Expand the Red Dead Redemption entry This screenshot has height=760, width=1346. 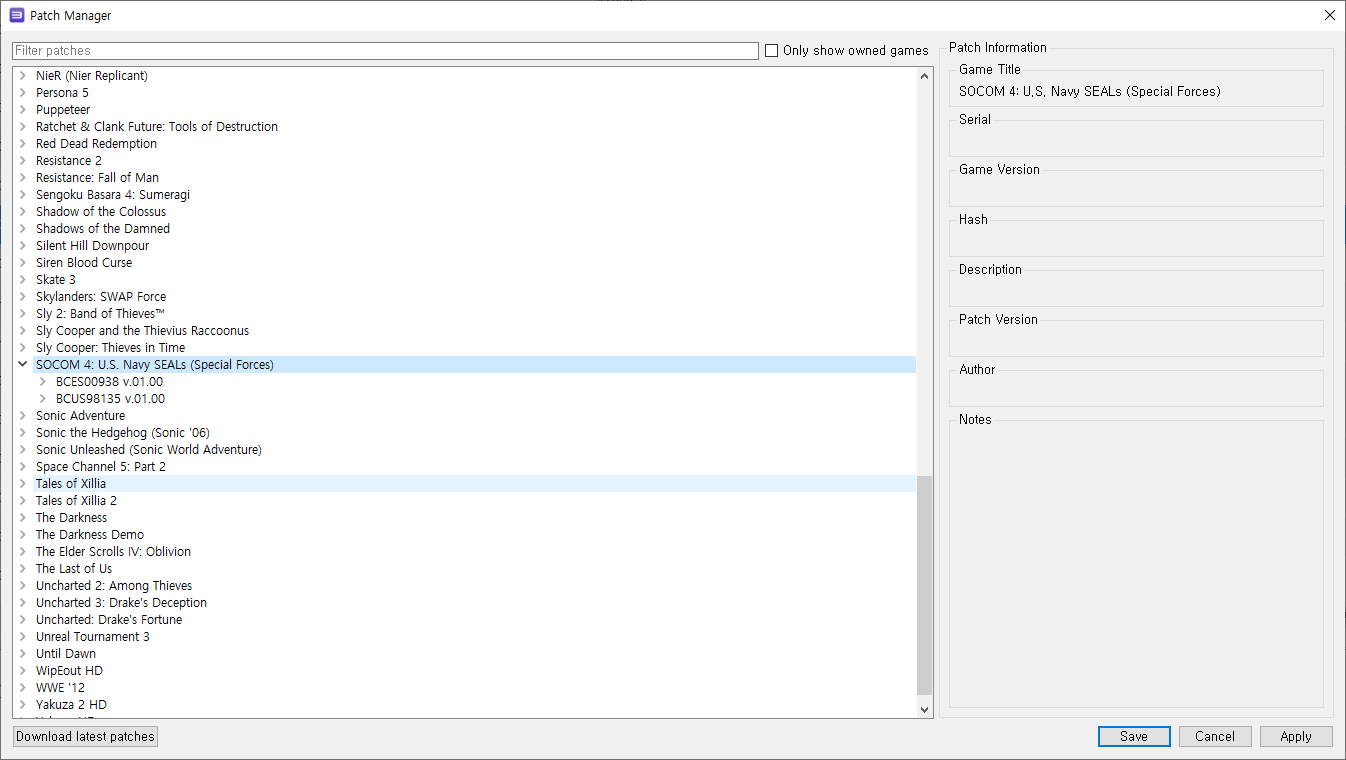[22, 144]
